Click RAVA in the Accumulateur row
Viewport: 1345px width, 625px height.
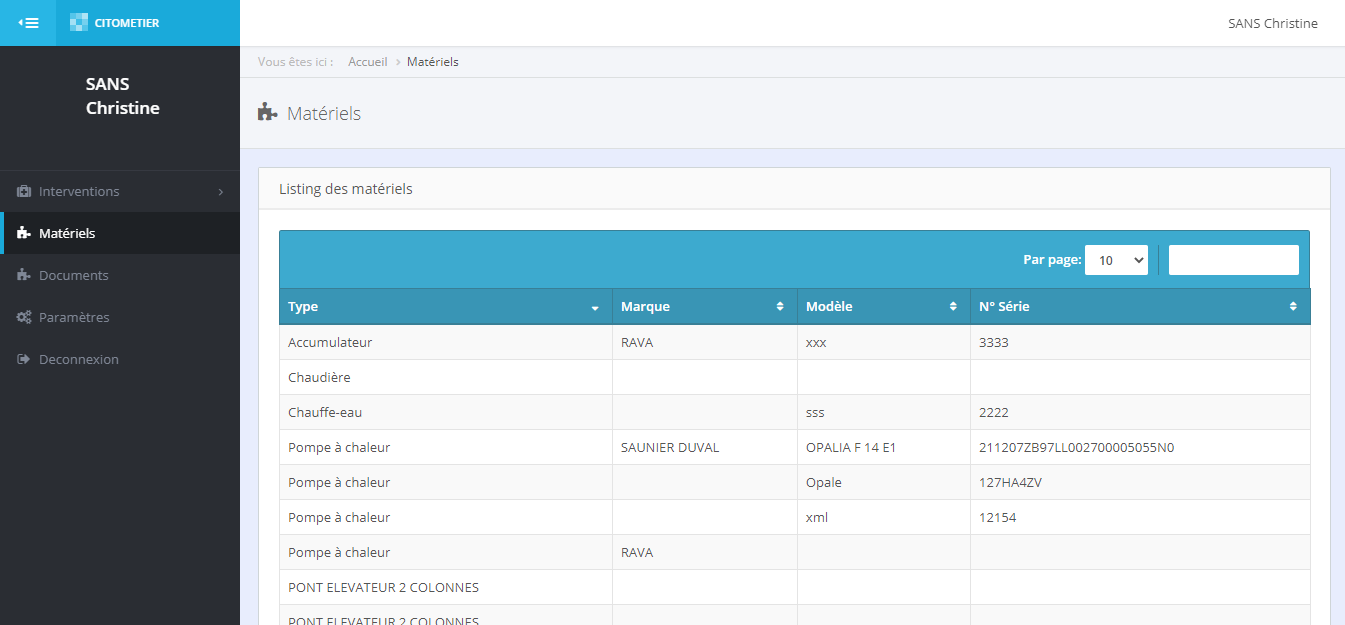point(637,342)
